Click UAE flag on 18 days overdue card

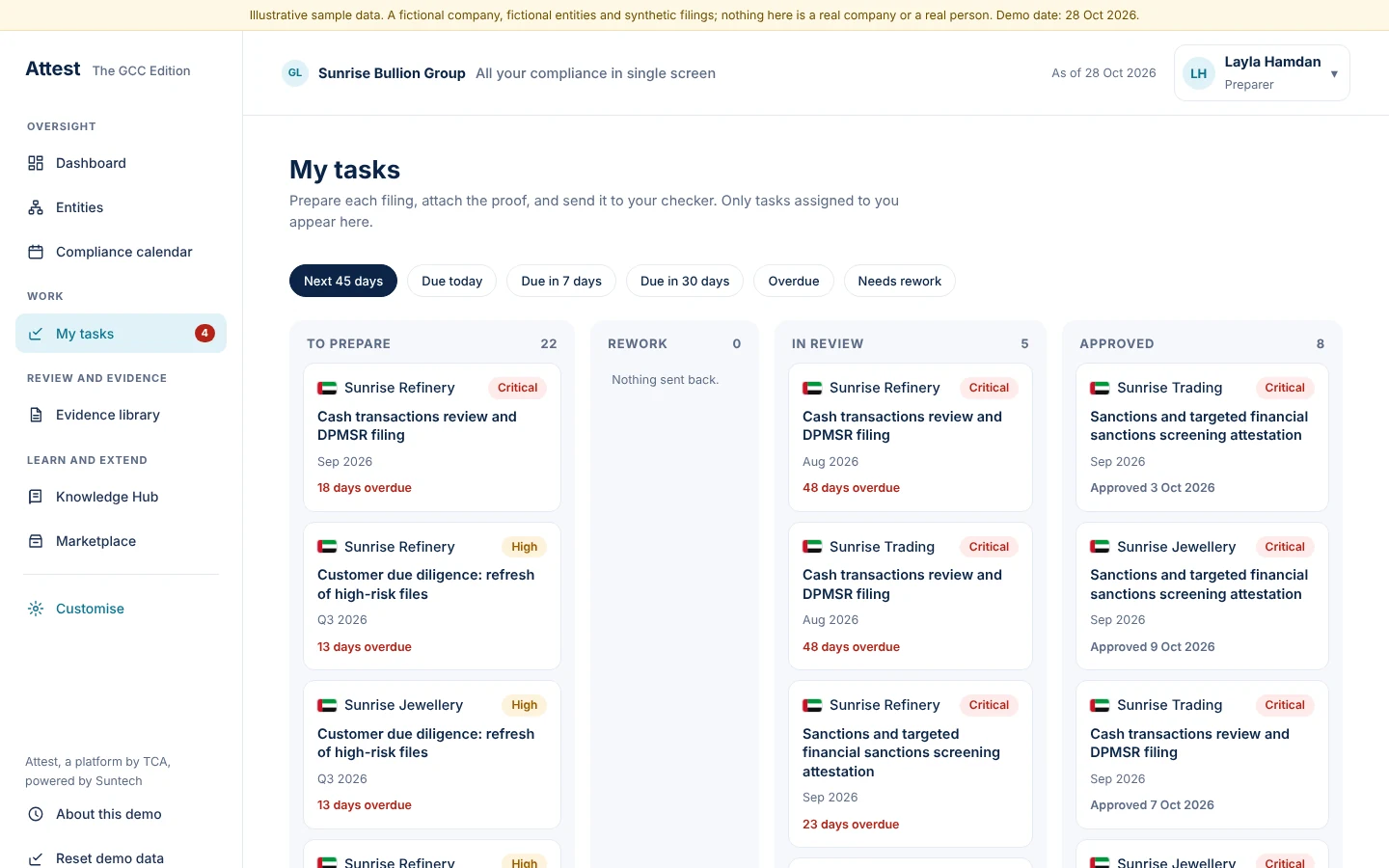click(327, 388)
